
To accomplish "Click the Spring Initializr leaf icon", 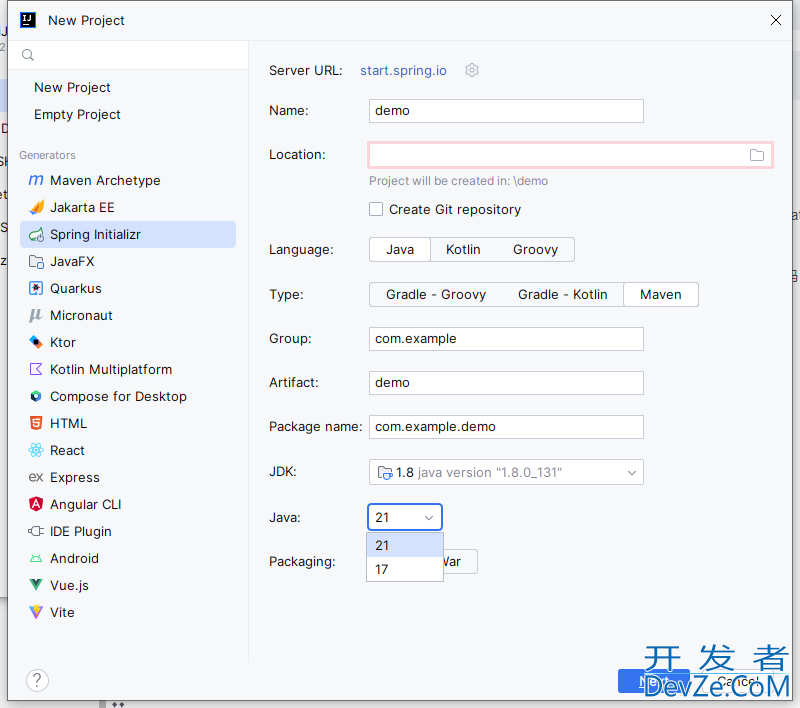I will tap(36, 235).
